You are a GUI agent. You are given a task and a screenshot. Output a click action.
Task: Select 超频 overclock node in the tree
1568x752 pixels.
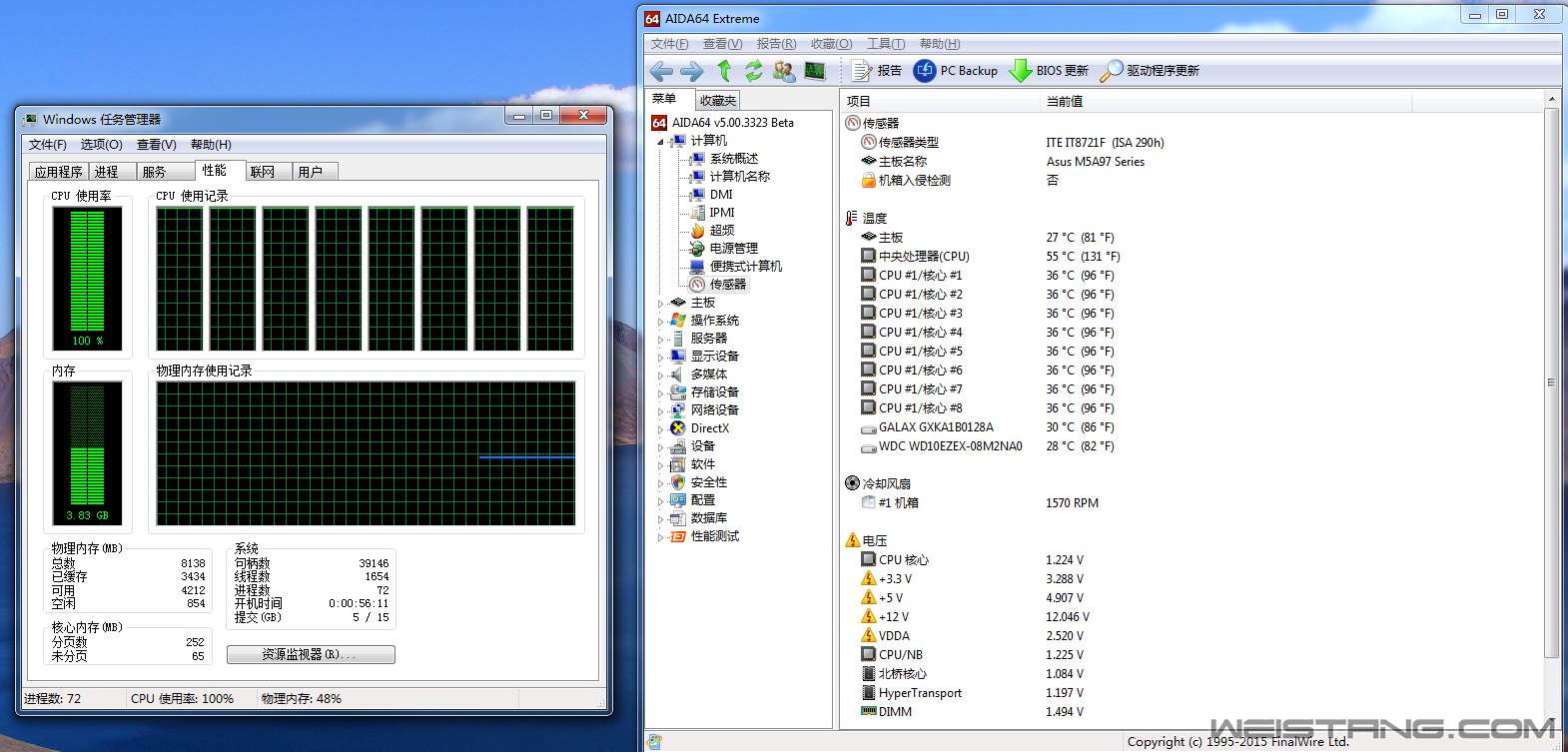tap(722, 231)
